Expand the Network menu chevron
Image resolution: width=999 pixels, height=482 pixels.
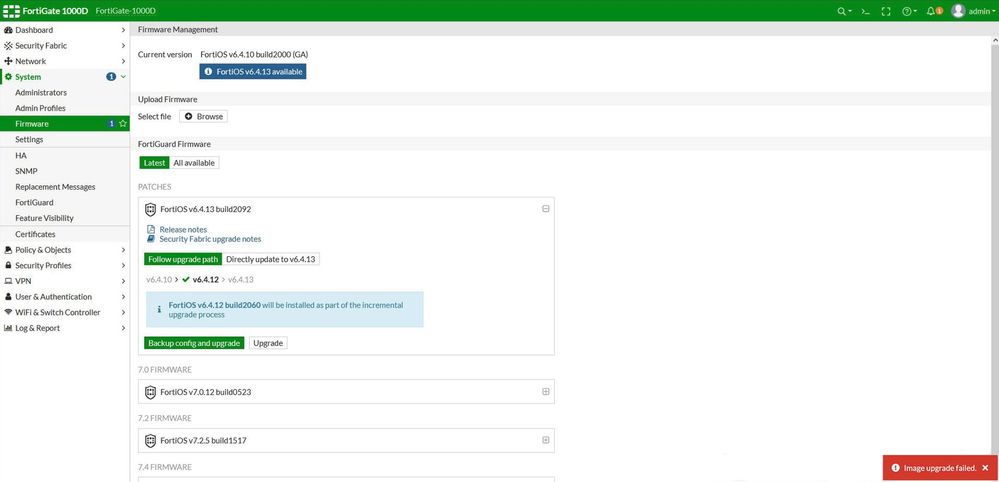point(123,61)
